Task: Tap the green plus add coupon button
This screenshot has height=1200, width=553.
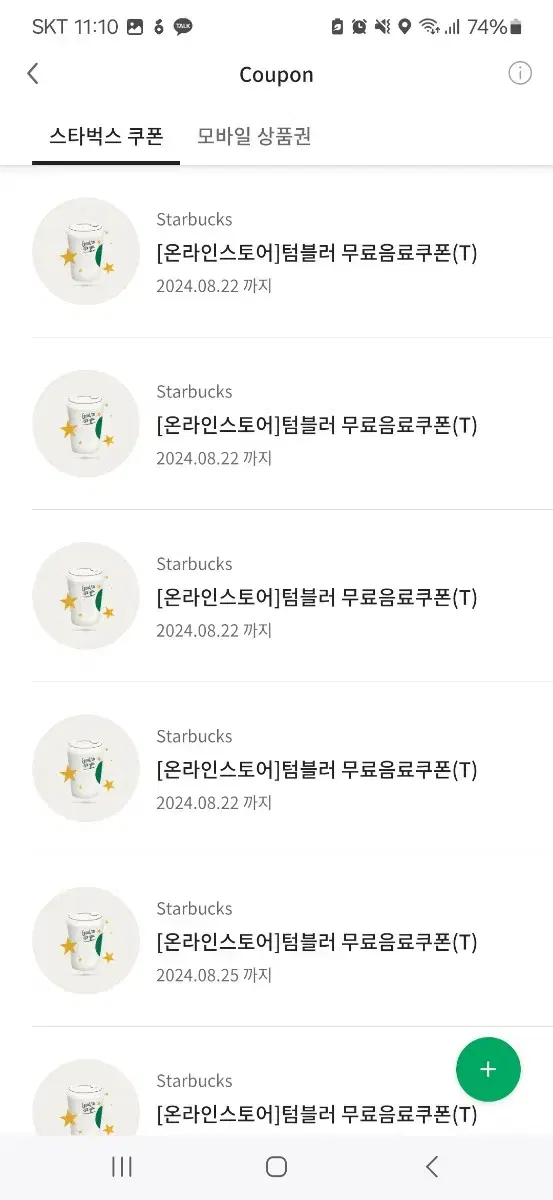Action: 488,1069
